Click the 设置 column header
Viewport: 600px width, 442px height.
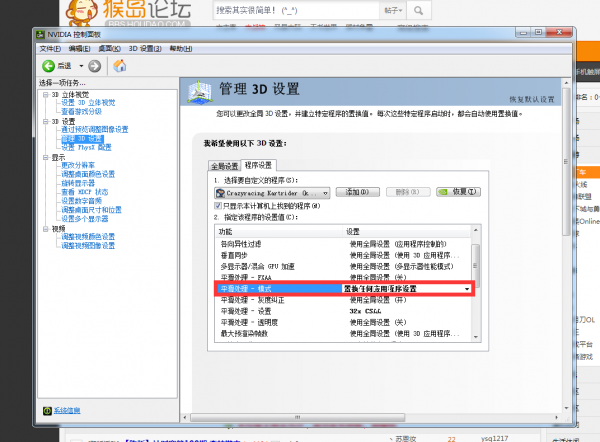[x=406, y=232]
